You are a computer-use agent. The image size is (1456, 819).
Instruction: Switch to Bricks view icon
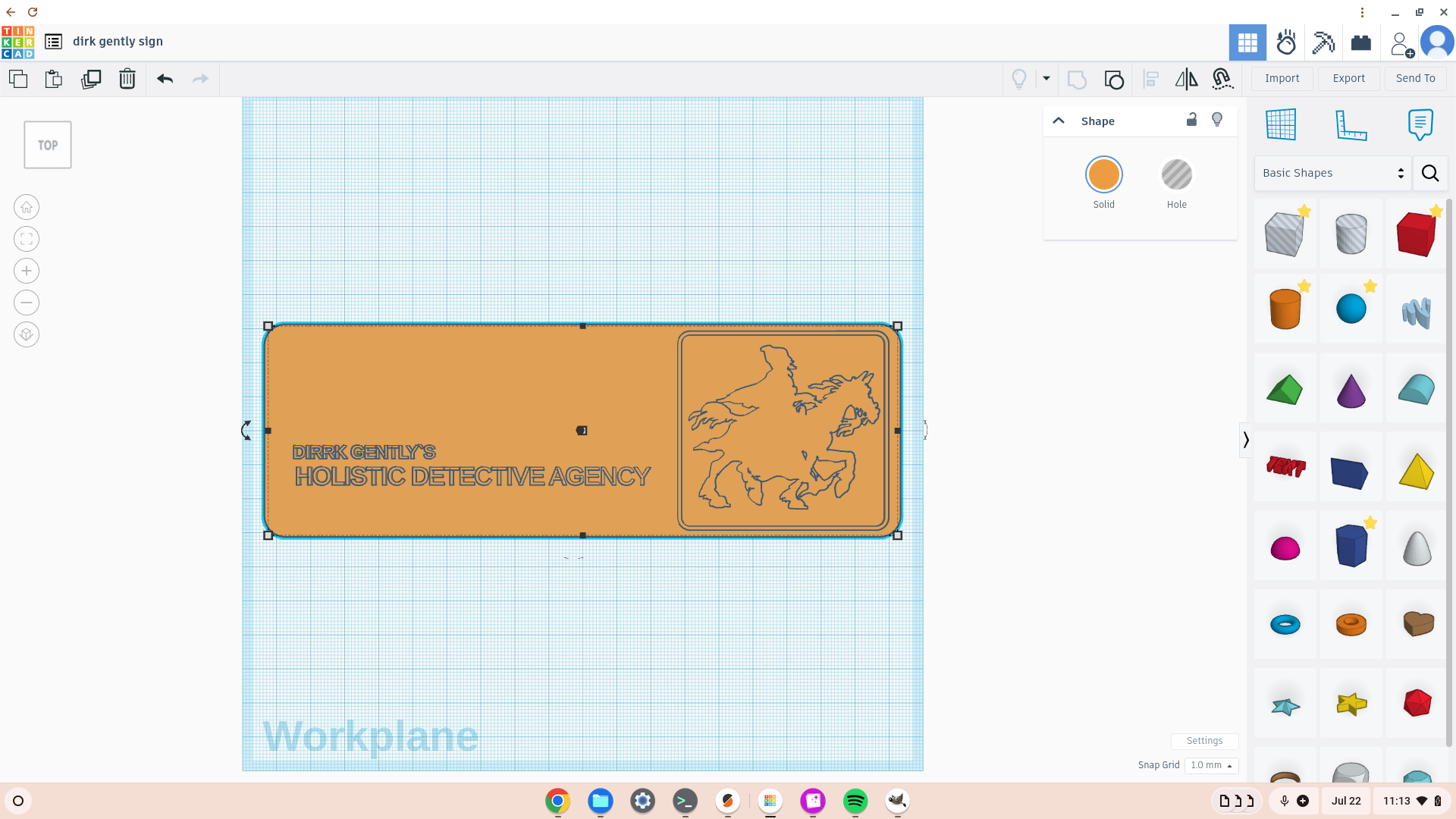coord(1361,42)
